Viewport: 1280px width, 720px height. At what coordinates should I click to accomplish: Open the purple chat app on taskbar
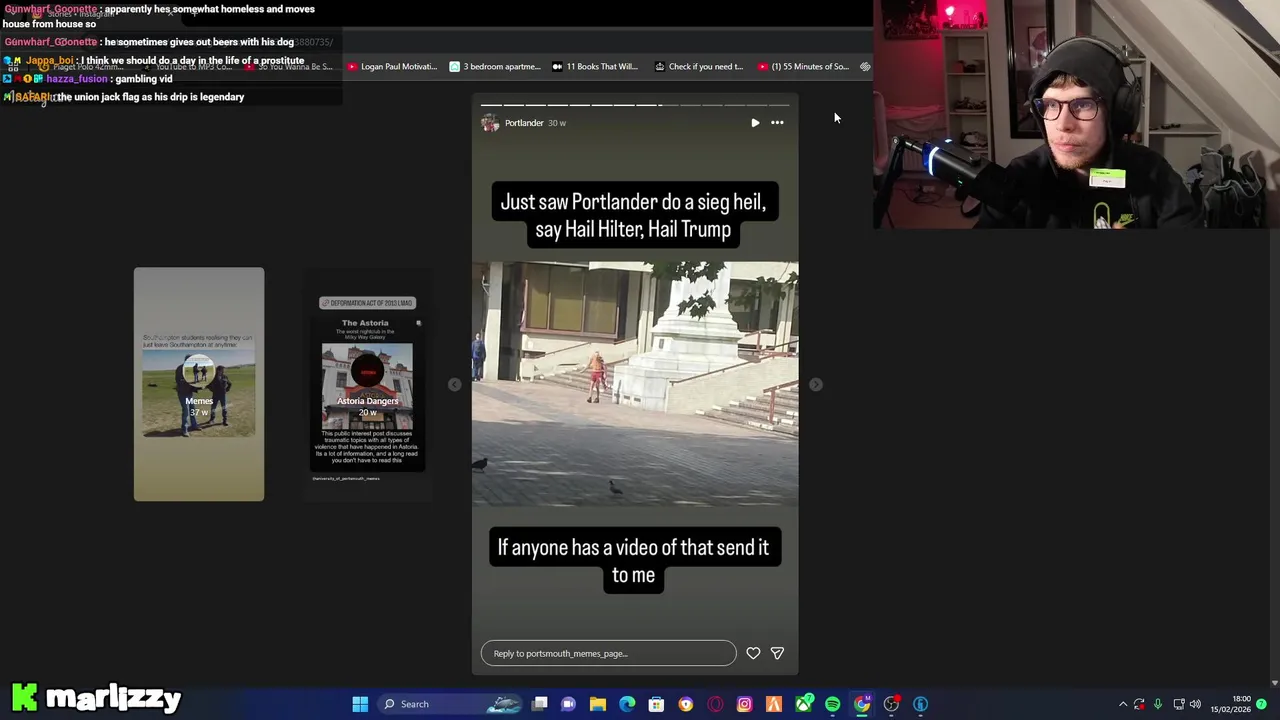click(569, 704)
